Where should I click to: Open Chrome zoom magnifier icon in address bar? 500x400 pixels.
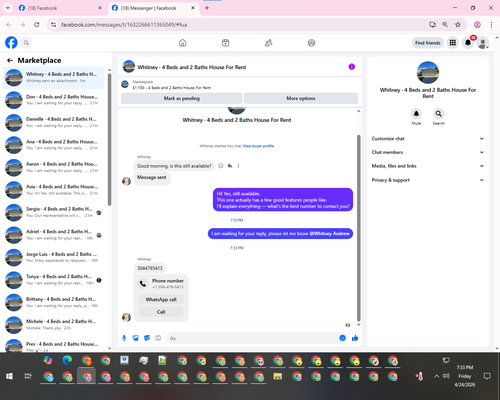click(x=445, y=25)
